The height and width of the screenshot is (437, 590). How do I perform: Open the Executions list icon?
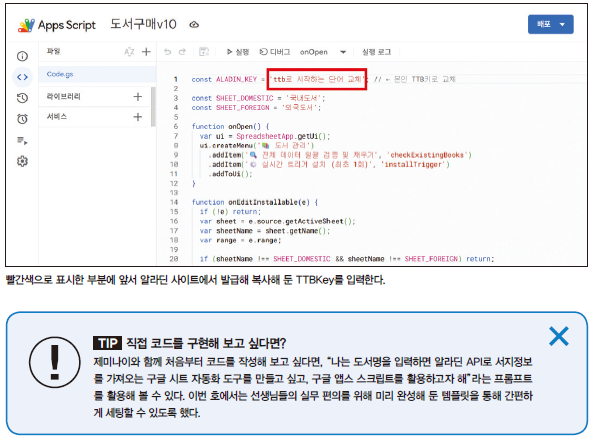coord(22,141)
